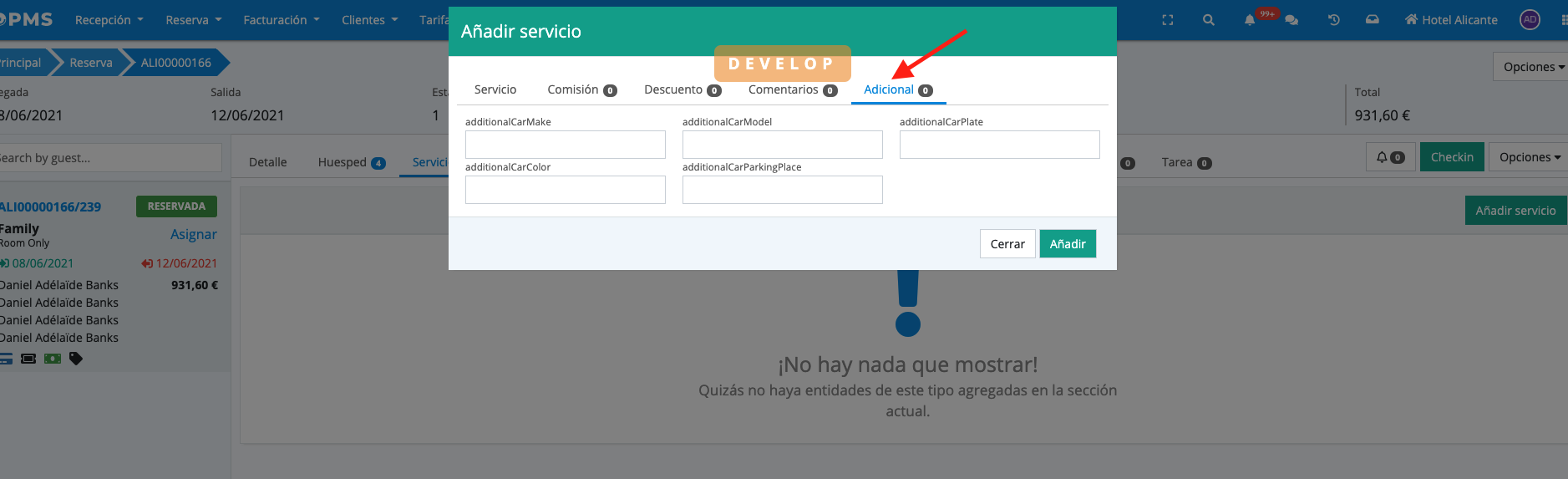Open the Tarea tab
The height and width of the screenshot is (479, 1568).
click(1186, 162)
